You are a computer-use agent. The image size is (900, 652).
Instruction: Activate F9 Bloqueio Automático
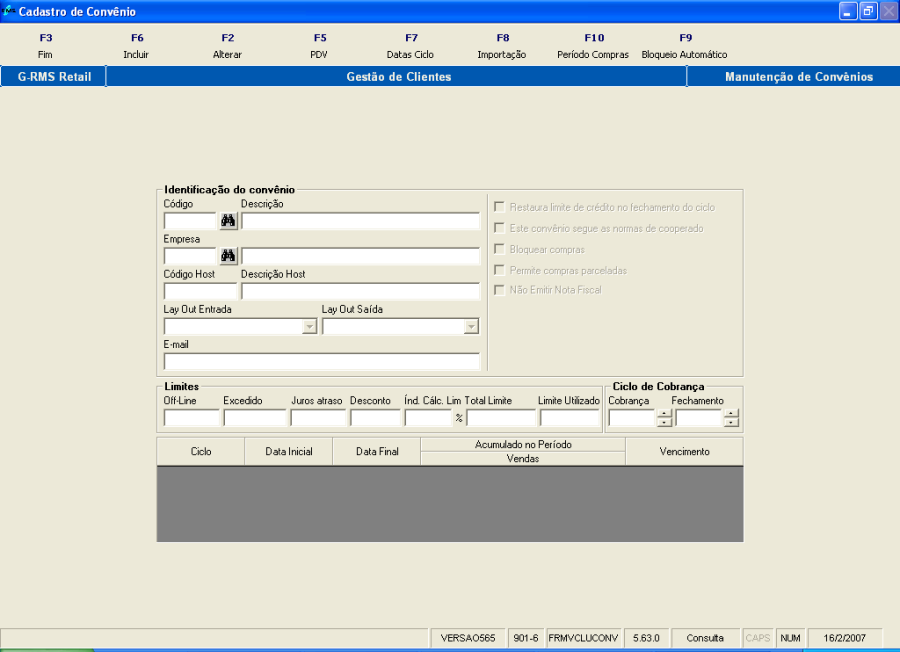[685, 45]
